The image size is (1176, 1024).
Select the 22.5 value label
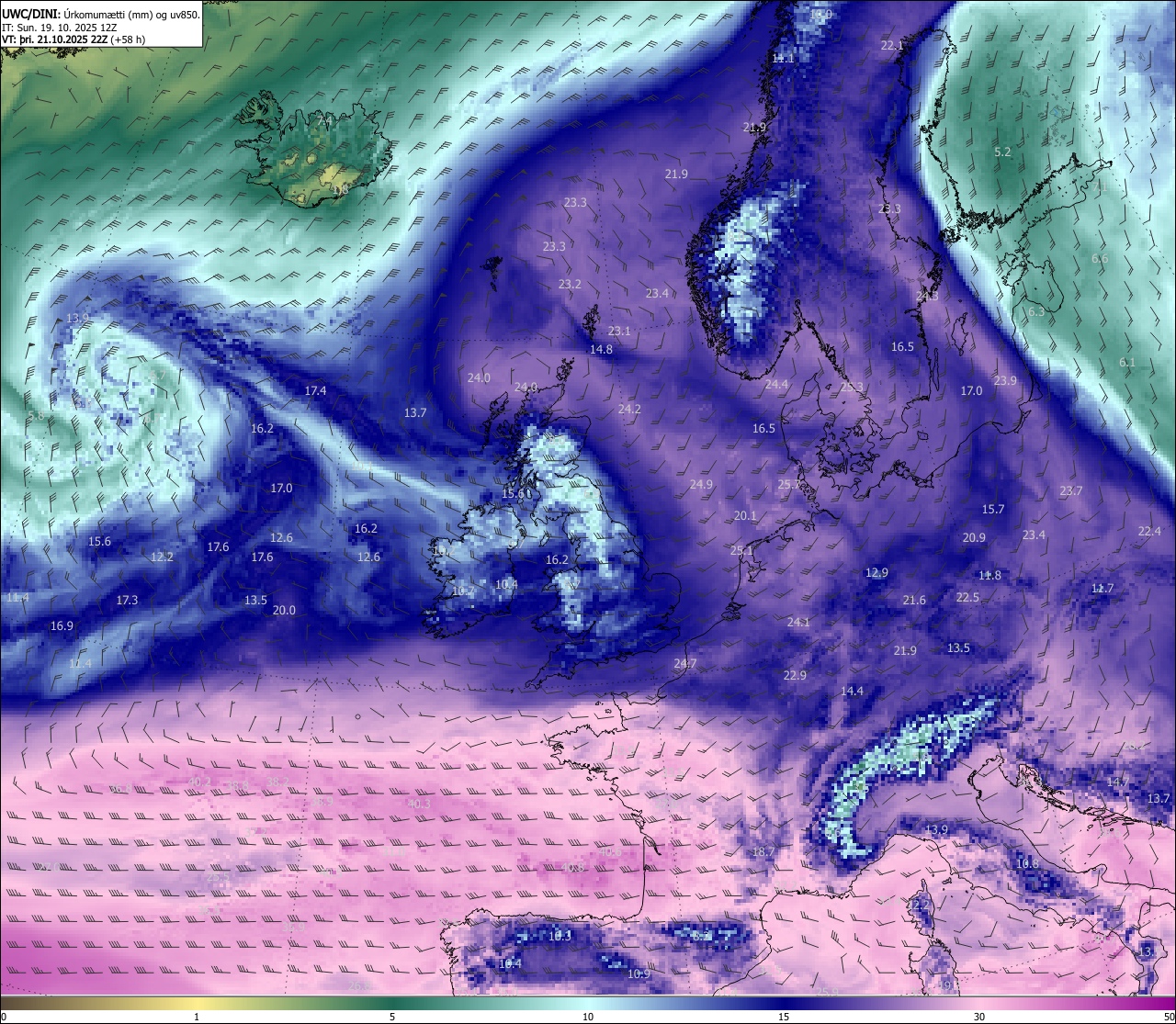967,597
